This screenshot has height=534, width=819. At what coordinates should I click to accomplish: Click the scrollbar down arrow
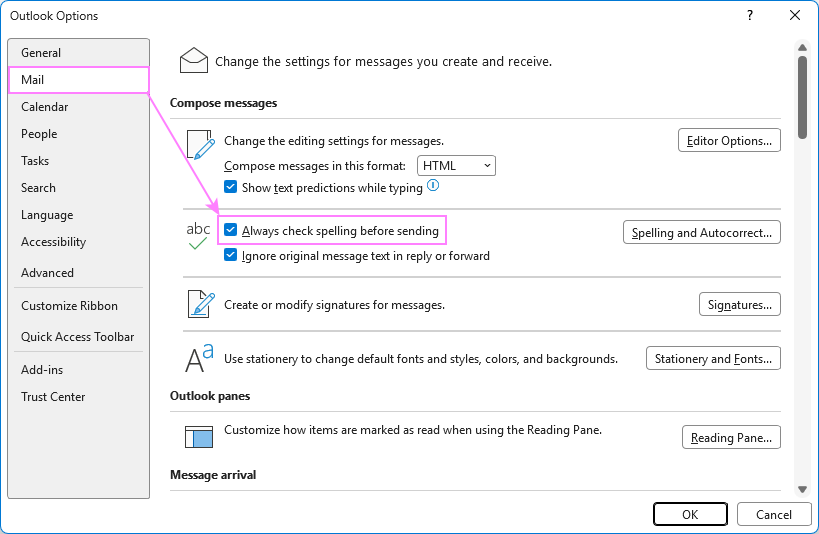[802, 489]
